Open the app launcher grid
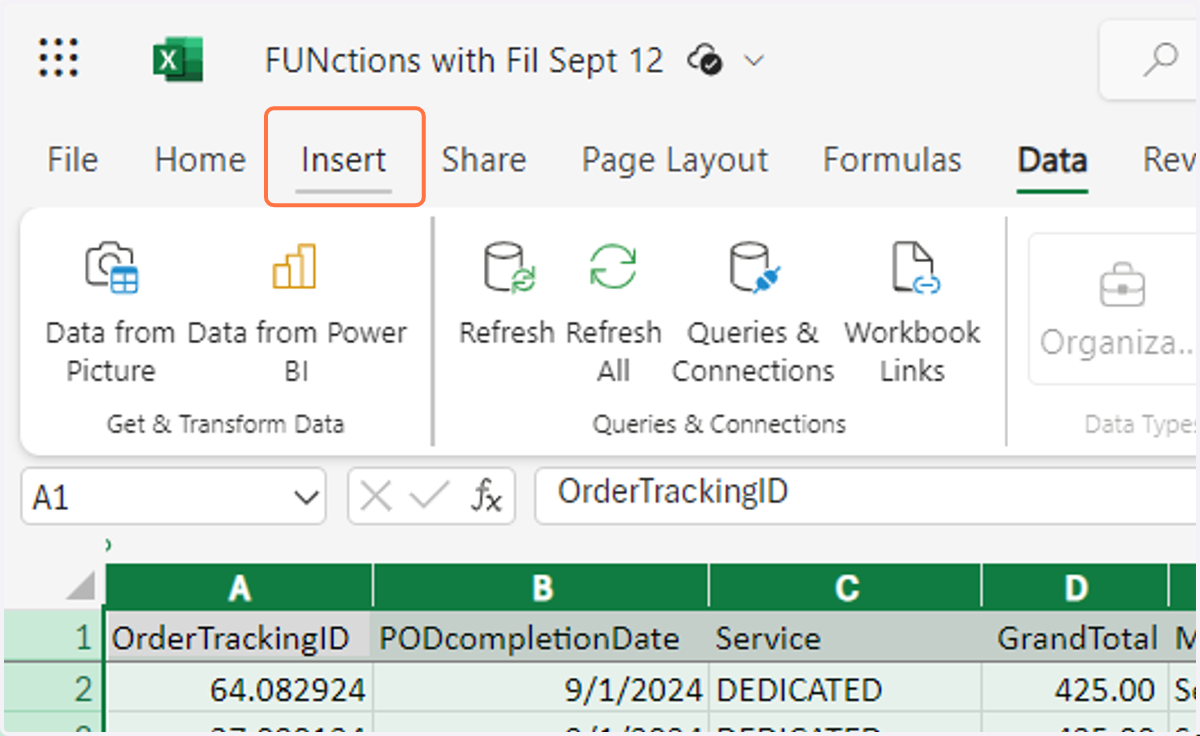This screenshot has width=1200, height=736. click(x=58, y=58)
